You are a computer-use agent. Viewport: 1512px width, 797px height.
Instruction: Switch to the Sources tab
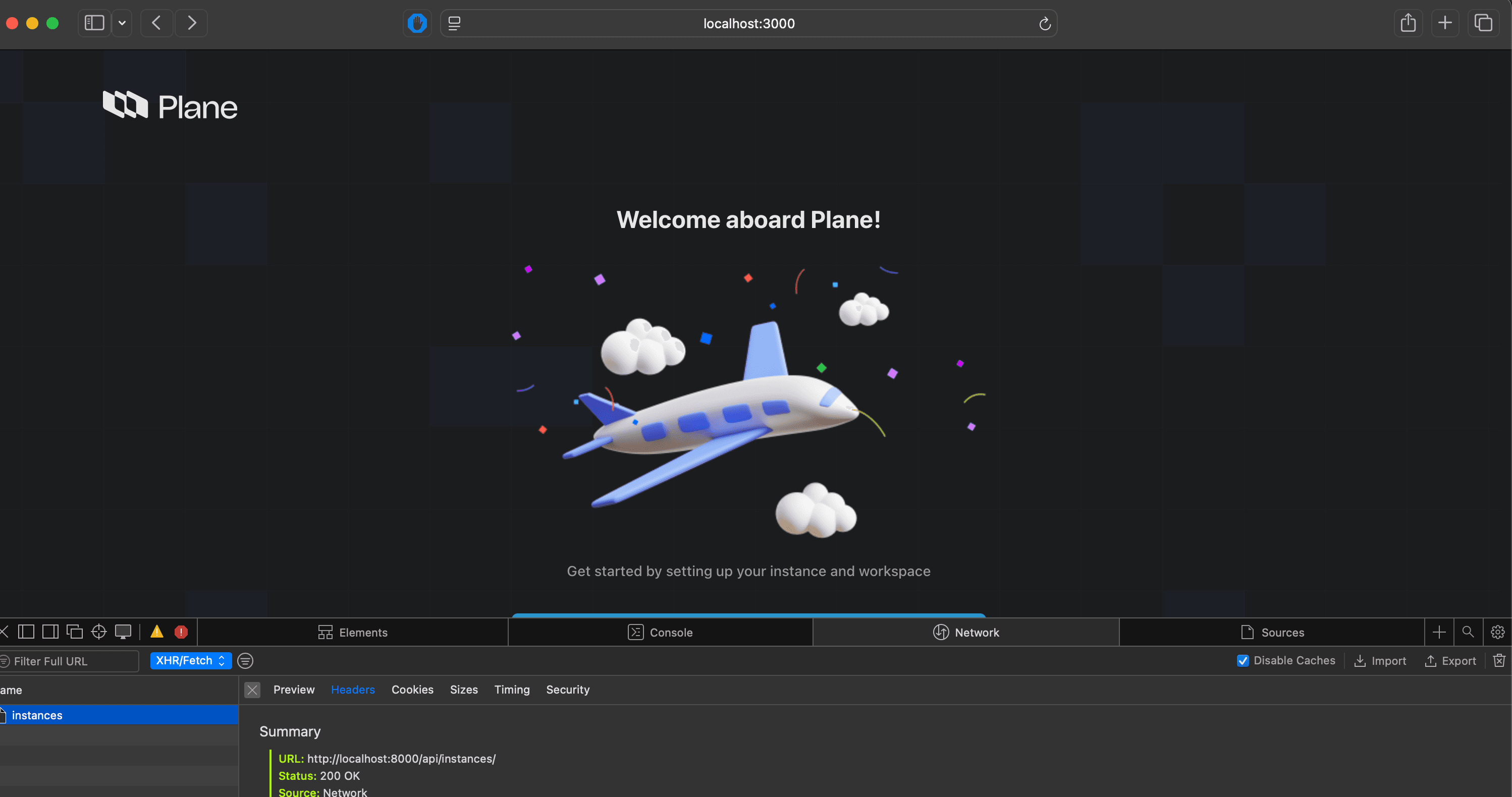(1272, 632)
